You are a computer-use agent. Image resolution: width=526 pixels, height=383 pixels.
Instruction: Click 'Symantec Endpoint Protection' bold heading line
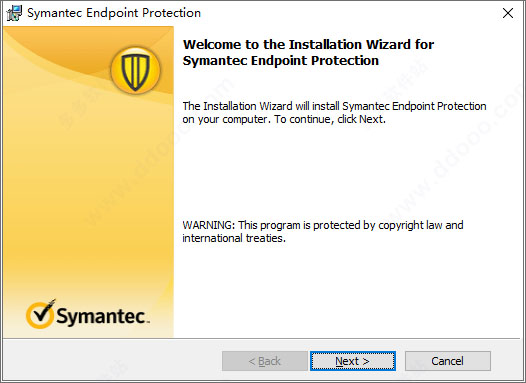[280, 61]
